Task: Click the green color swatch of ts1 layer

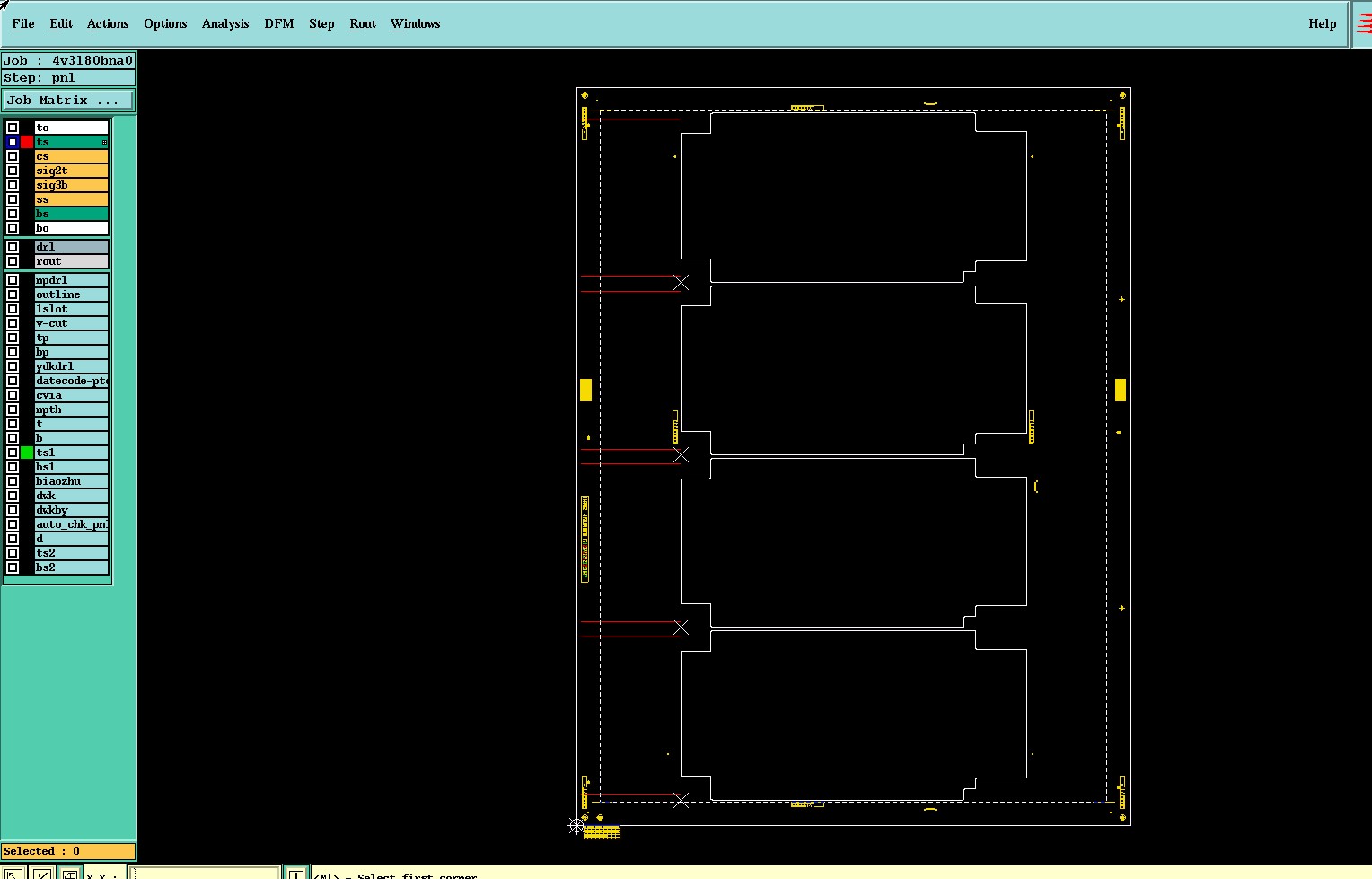Action: (27, 453)
